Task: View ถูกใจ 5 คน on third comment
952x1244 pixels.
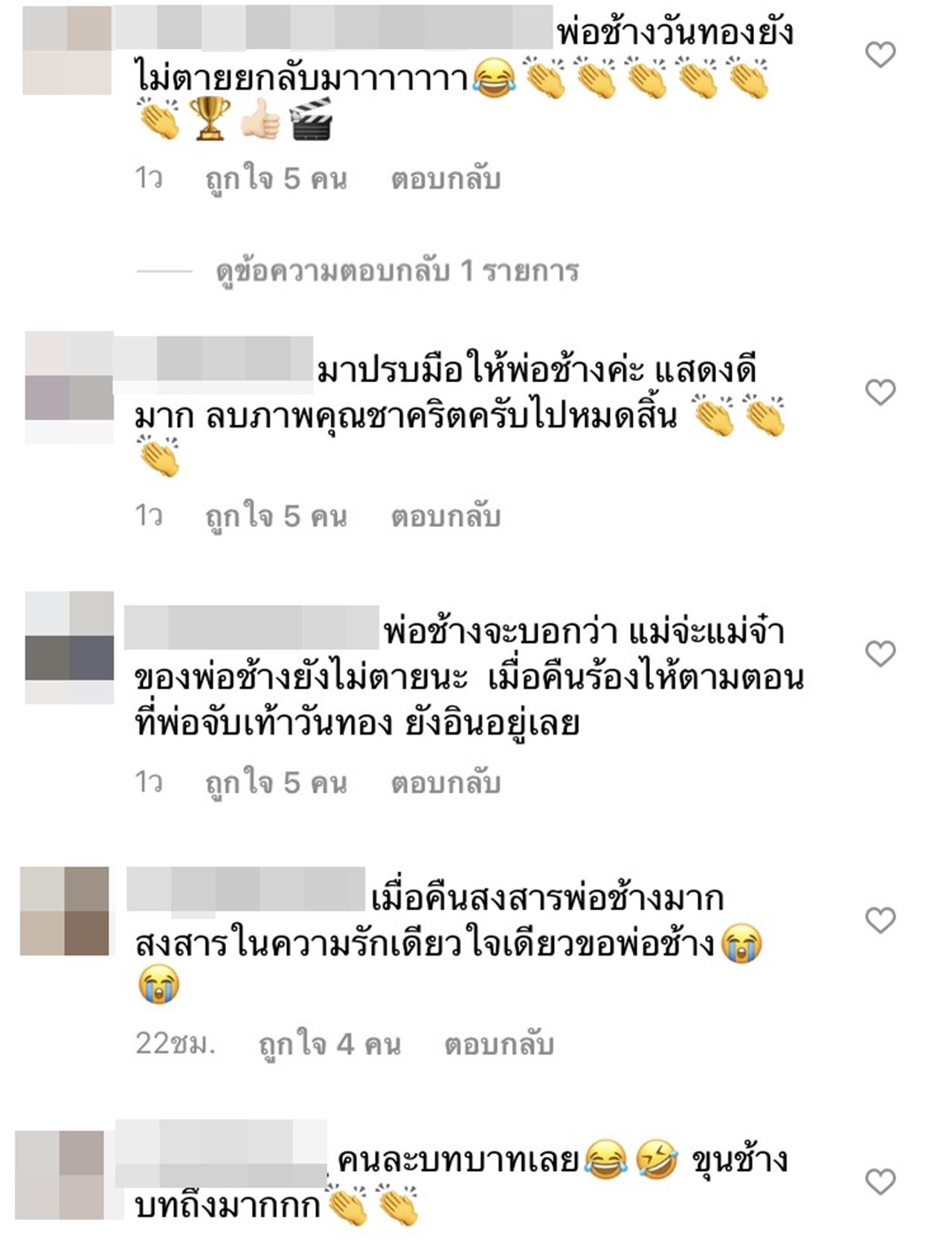Action: point(276,783)
